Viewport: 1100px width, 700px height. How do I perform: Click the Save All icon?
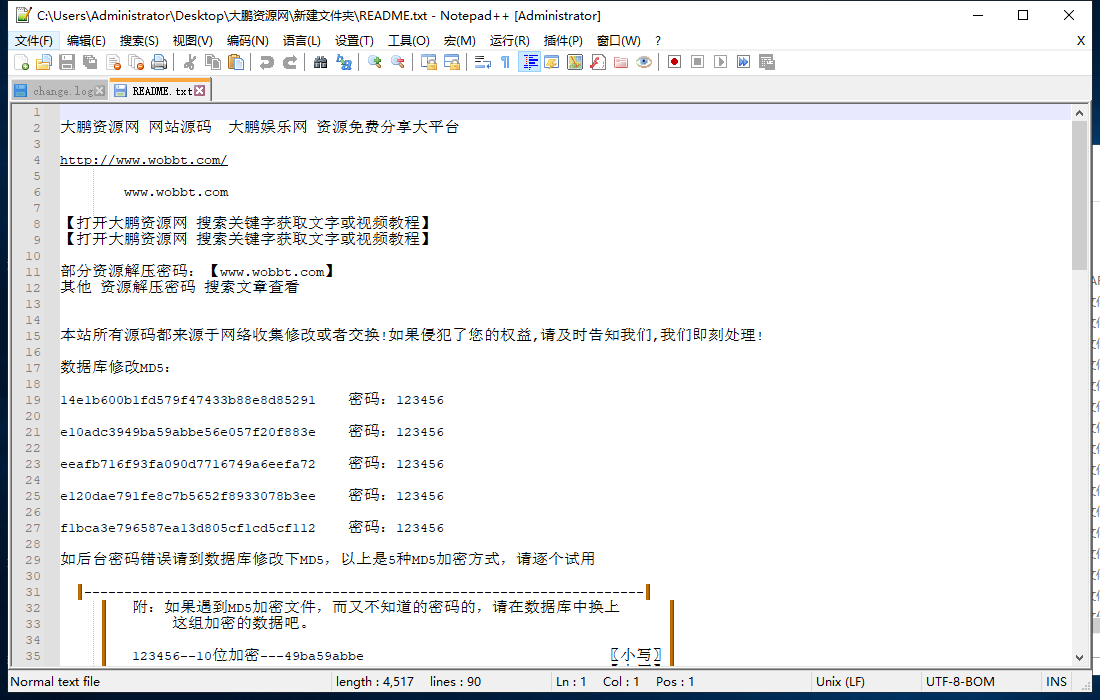pos(89,62)
